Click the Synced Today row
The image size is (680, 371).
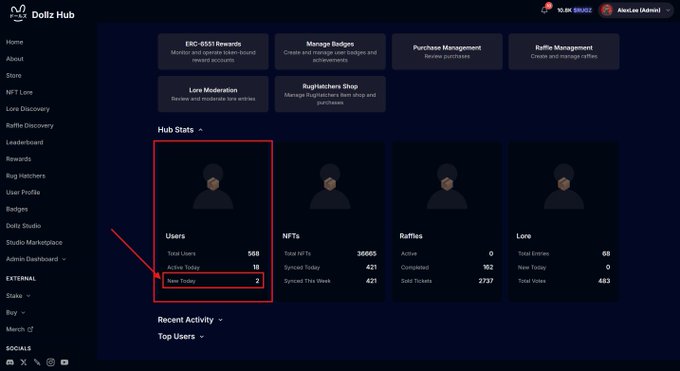pyautogui.click(x=330, y=267)
